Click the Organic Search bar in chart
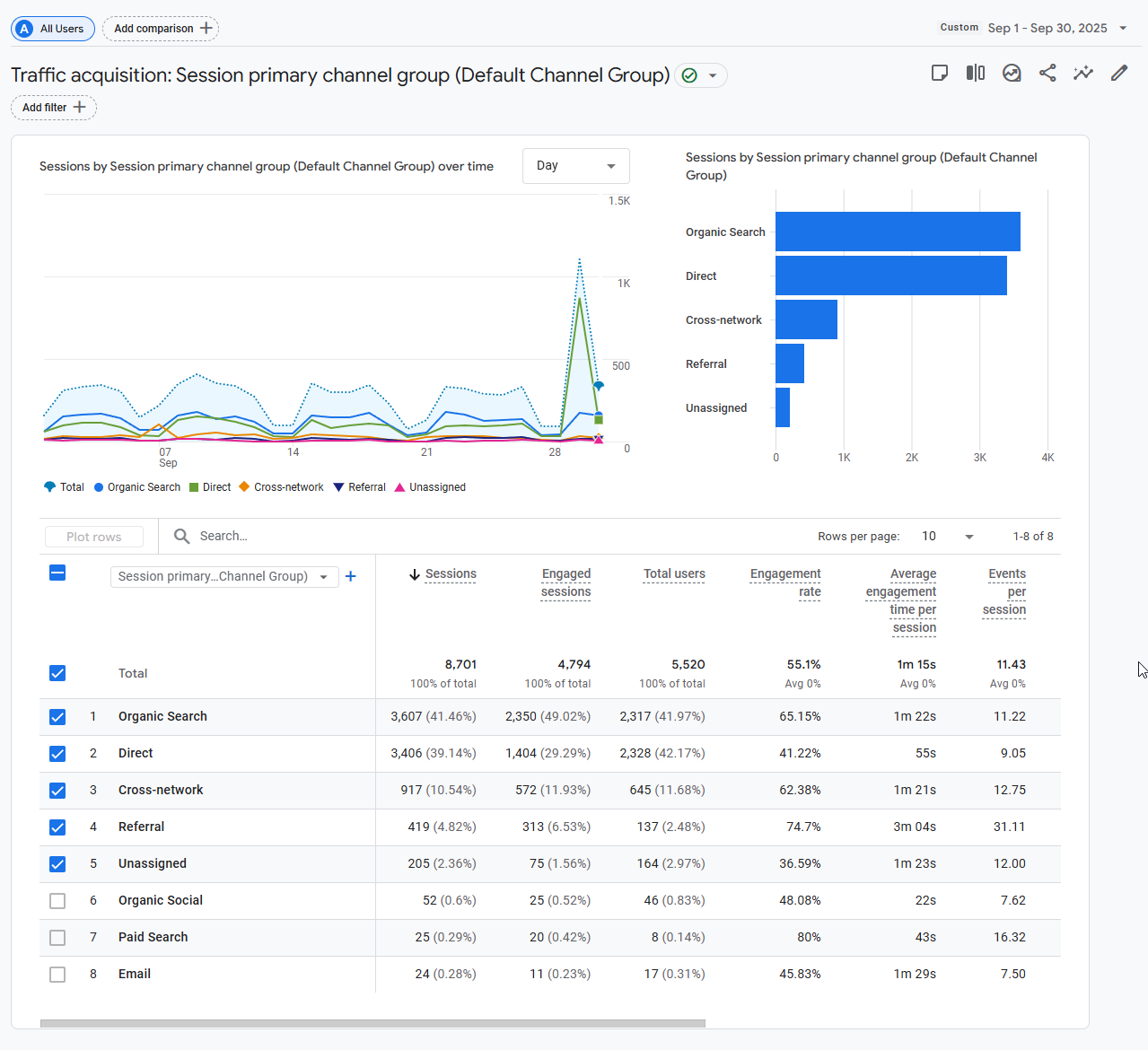 pyautogui.click(x=898, y=232)
